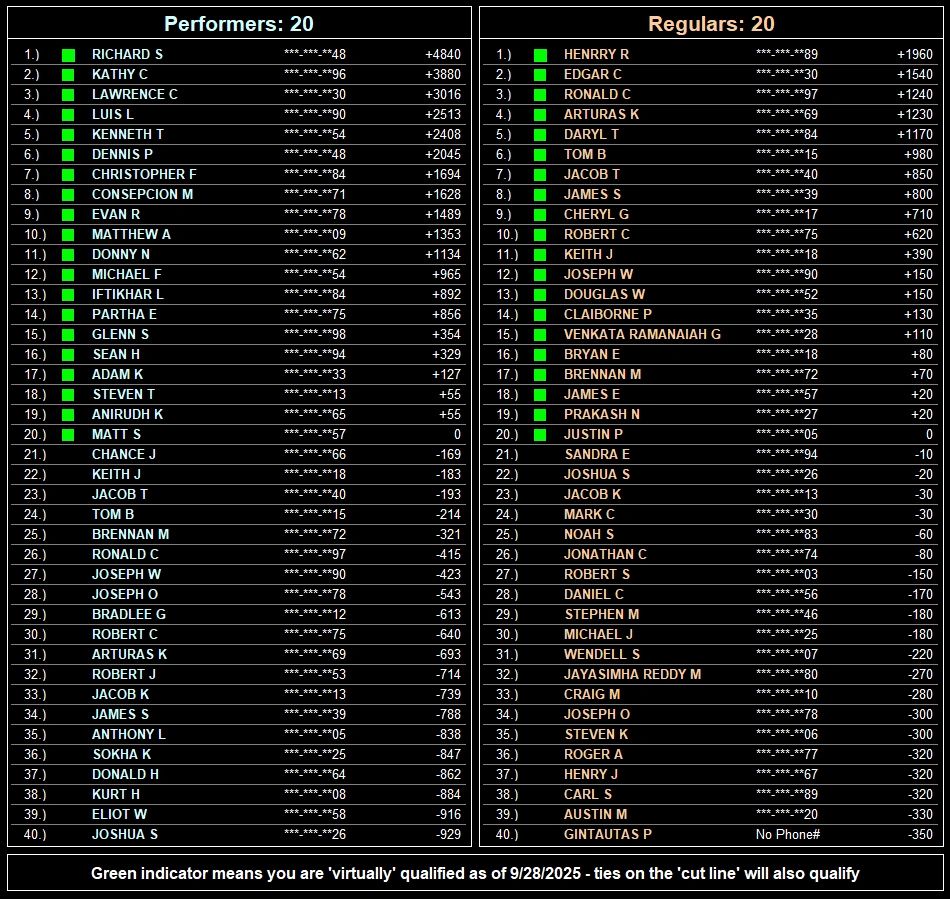950x899 pixels.
Task: Click the Regulars: 20 header
Action: [x=711, y=24]
